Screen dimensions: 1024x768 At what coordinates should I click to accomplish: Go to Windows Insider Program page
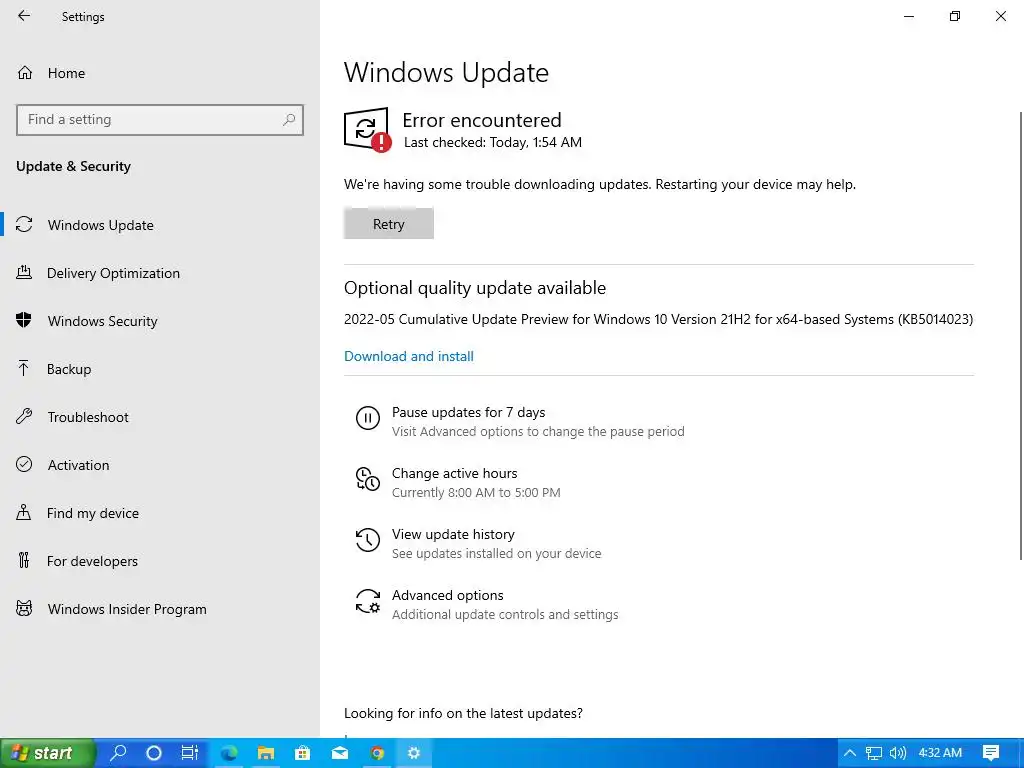(x=127, y=609)
